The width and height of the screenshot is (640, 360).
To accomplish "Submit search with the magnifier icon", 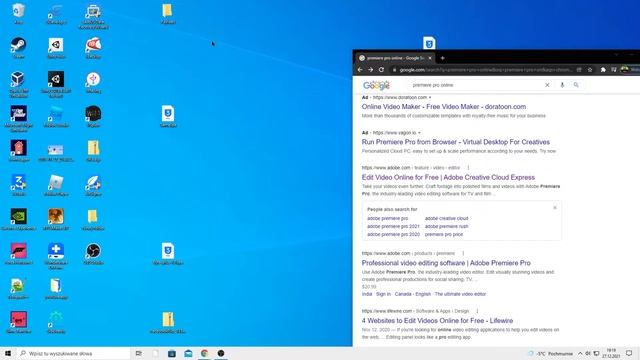I will pos(576,85).
